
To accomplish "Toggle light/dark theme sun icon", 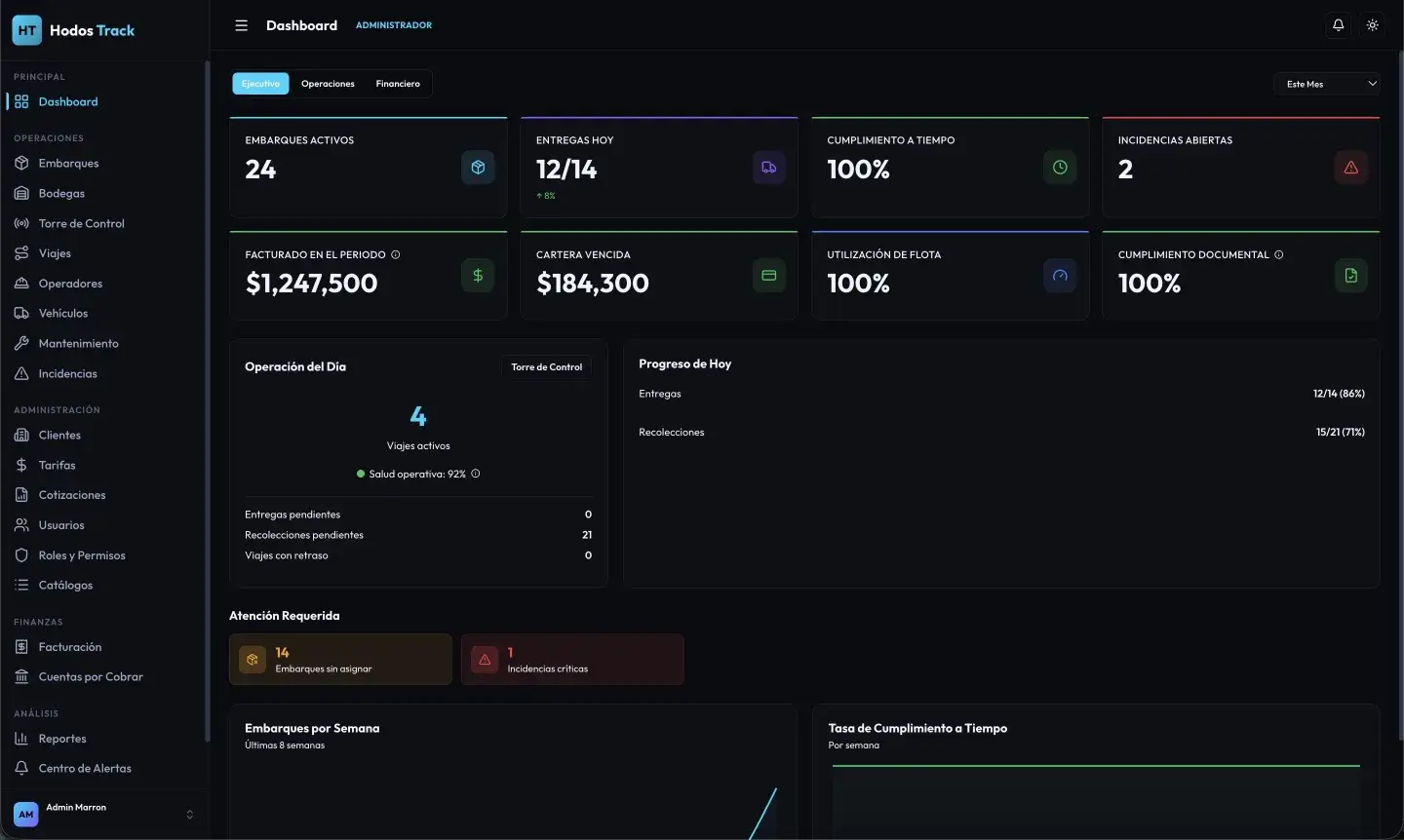I will 1372,25.
